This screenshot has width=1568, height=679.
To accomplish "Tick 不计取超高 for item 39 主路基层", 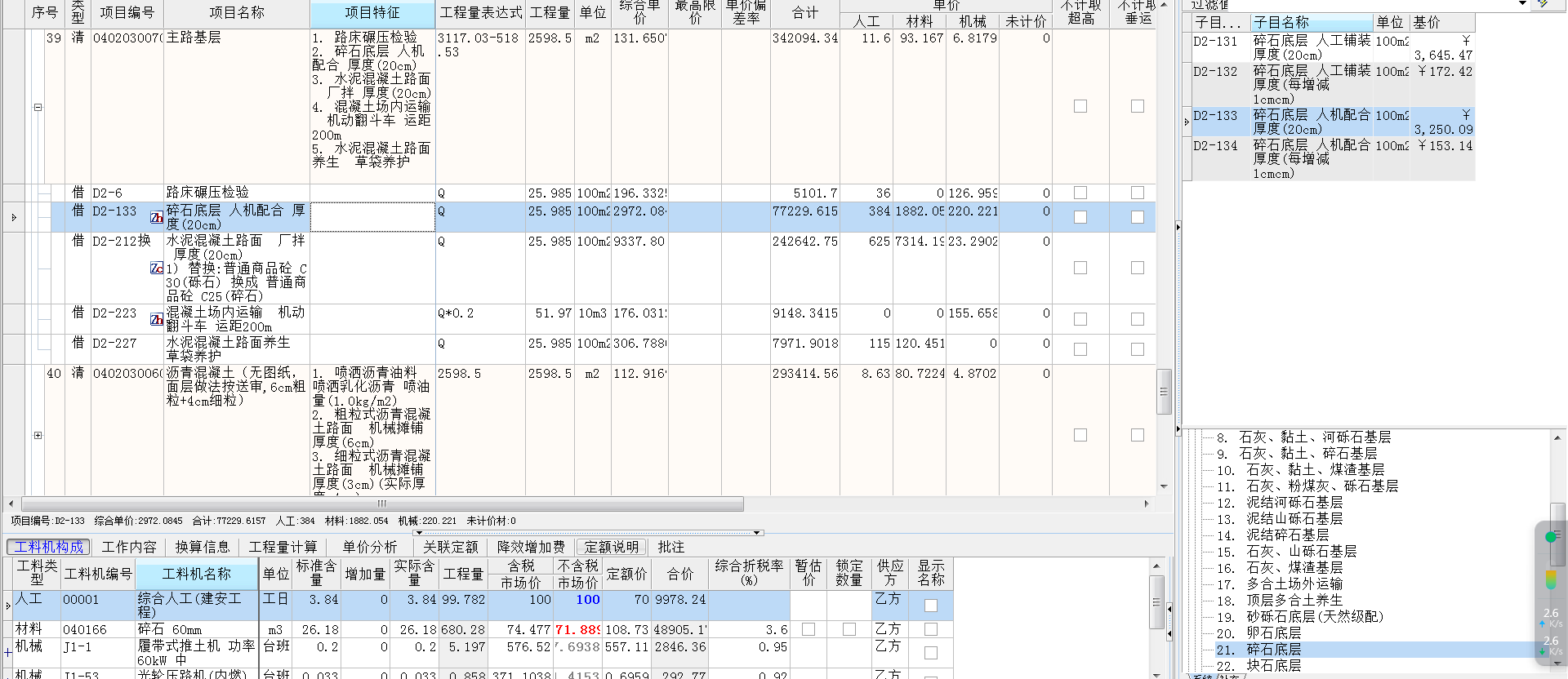I will pyautogui.click(x=1080, y=106).
